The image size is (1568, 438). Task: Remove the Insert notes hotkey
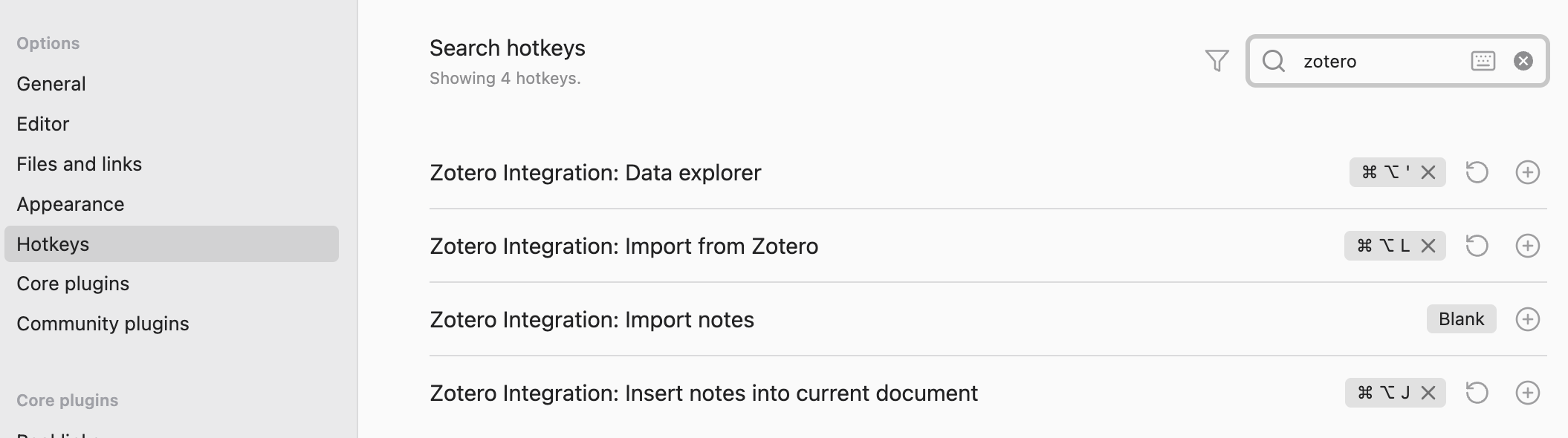(x=1428, y=393)
